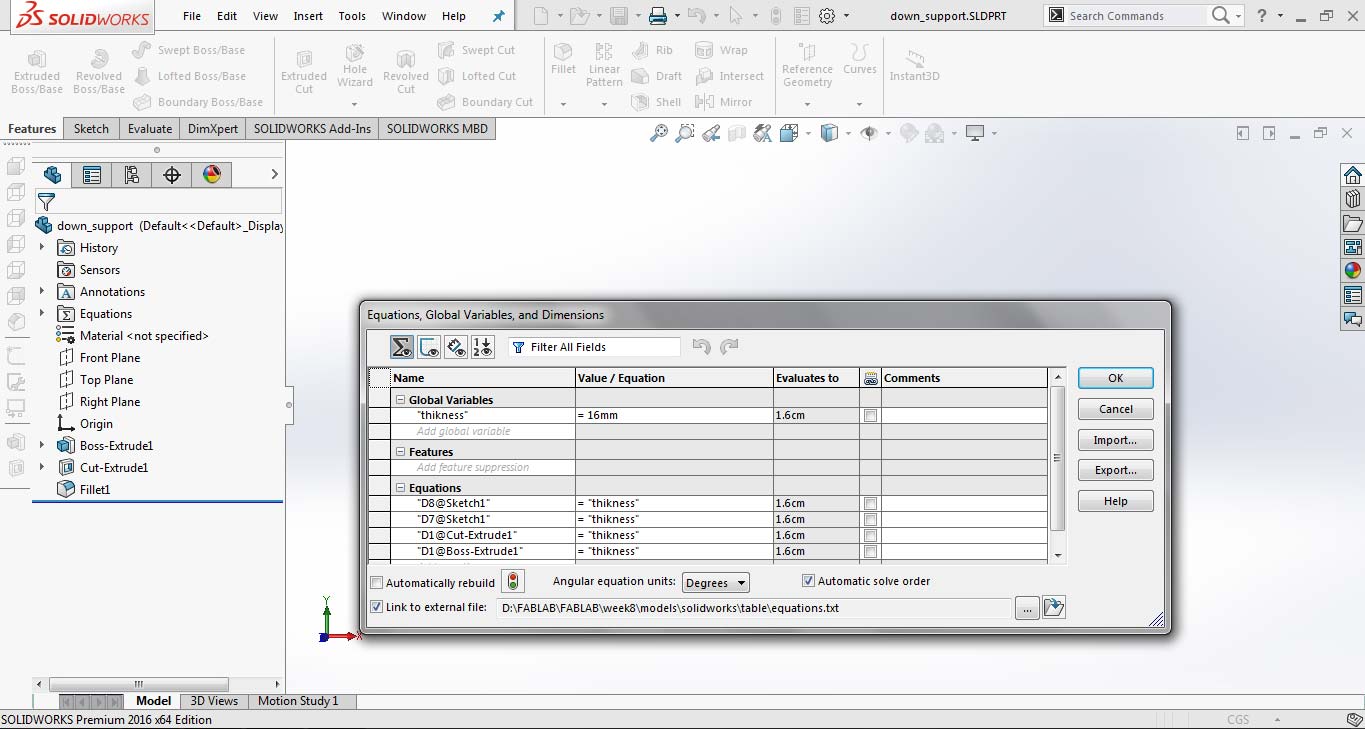
Task: Click OK in the Equations dialog
Action: coord(1116,378)
